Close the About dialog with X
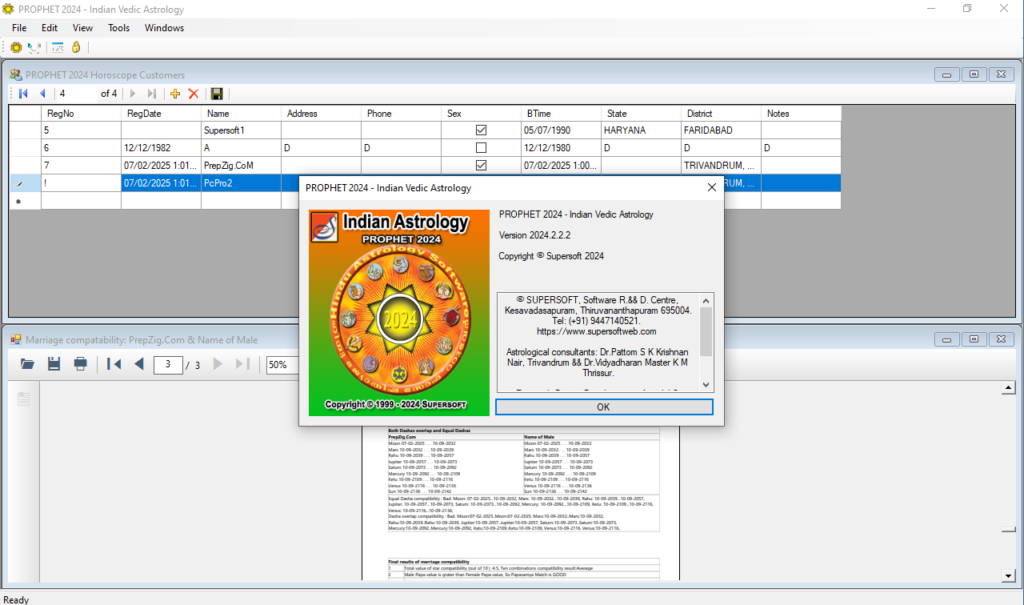1024x605 pixels. tap(712, 188)
